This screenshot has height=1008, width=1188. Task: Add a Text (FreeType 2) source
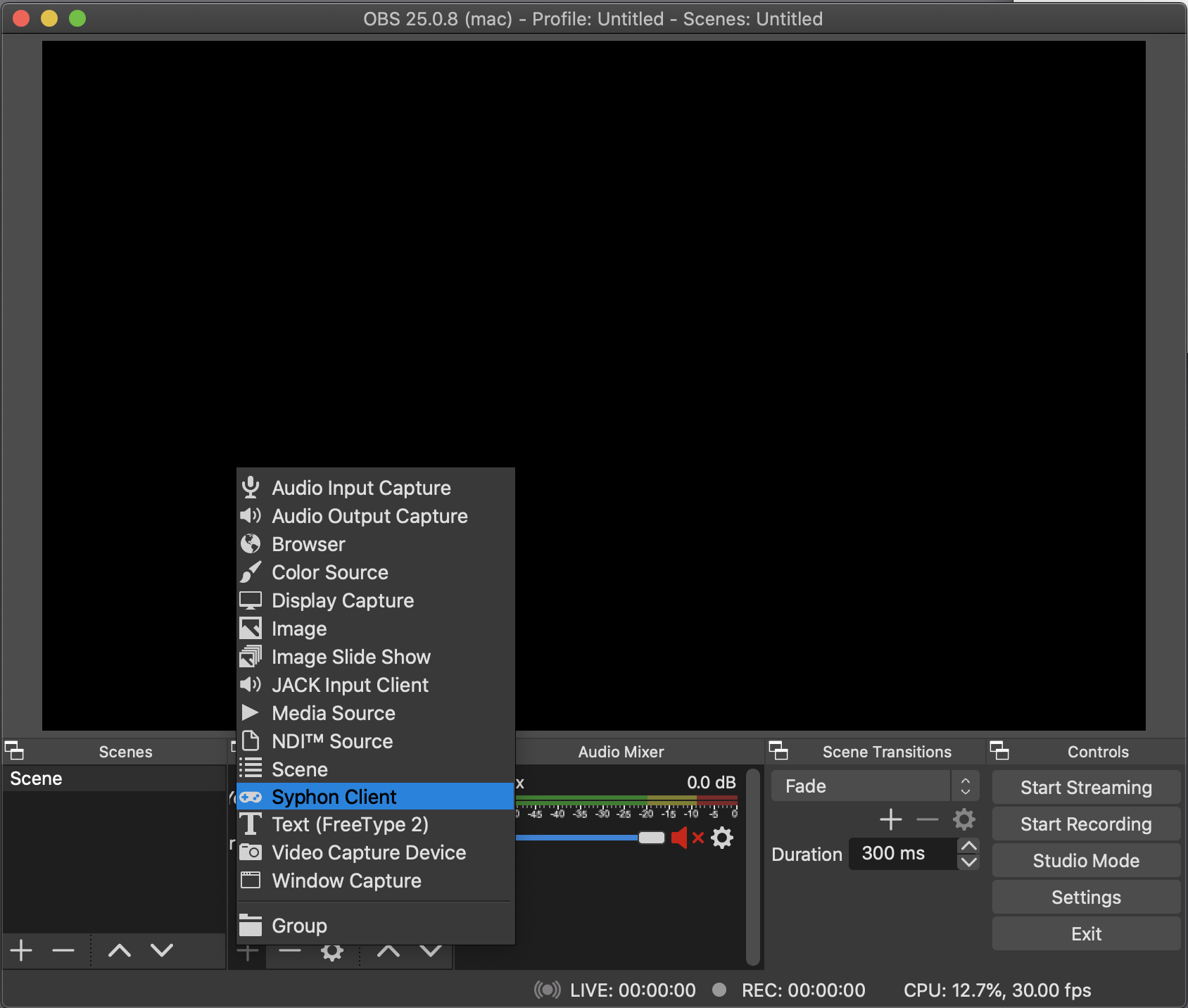[376, 824]
